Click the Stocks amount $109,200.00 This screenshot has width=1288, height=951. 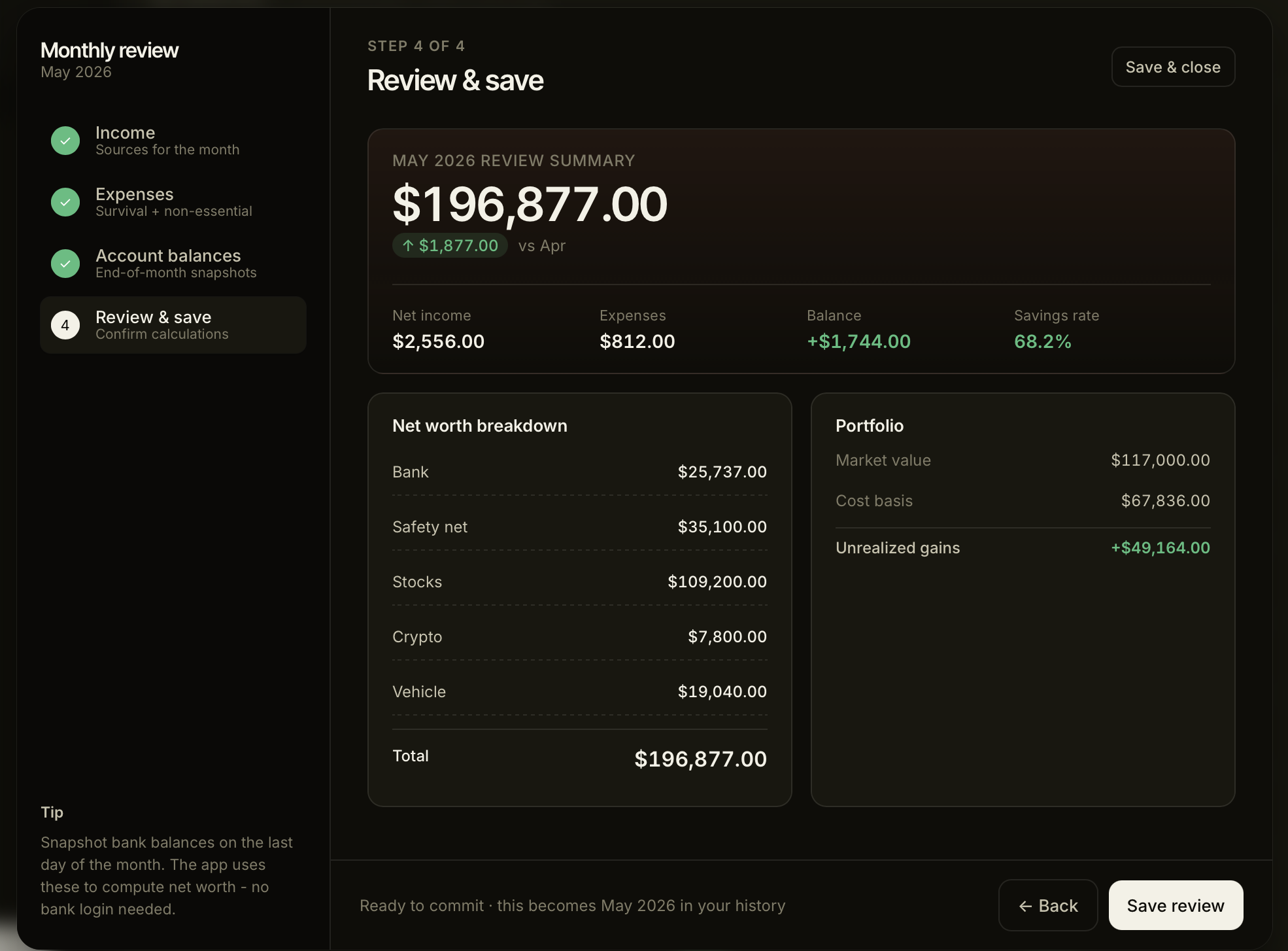pos(717,581)
